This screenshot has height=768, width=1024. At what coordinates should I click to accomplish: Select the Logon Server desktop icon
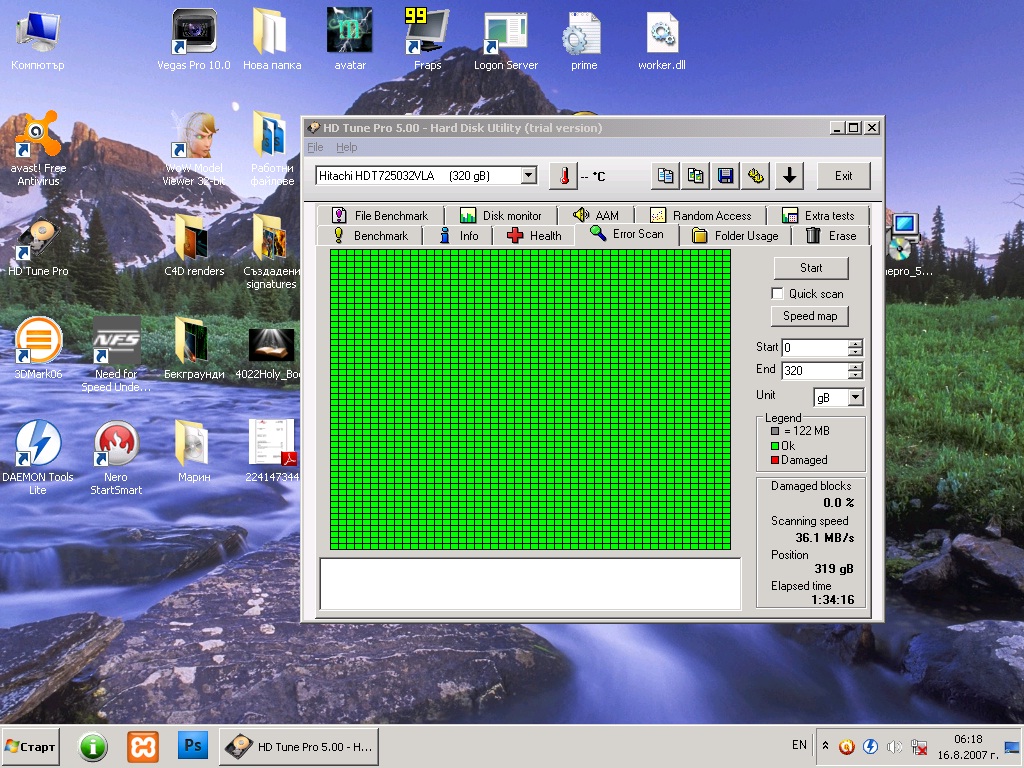(x=506, y=39)
